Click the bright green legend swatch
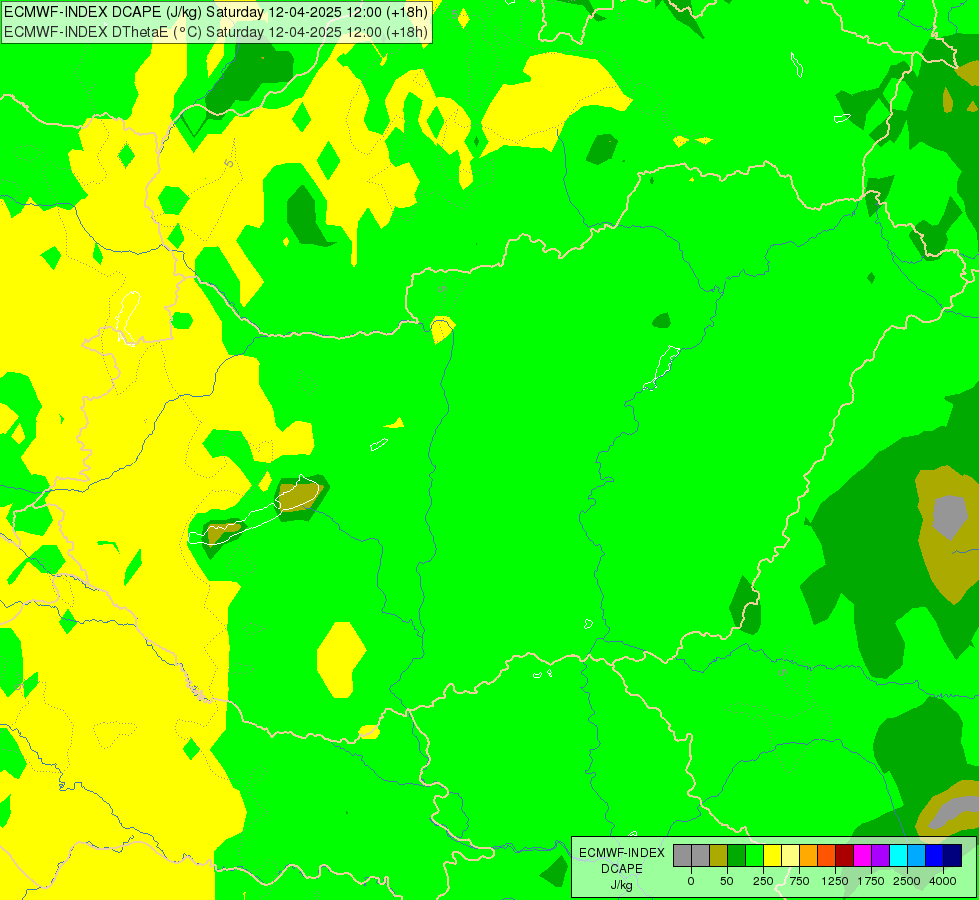Image resolution: width=979 pixels, height=900 pixels. point(754,856)
